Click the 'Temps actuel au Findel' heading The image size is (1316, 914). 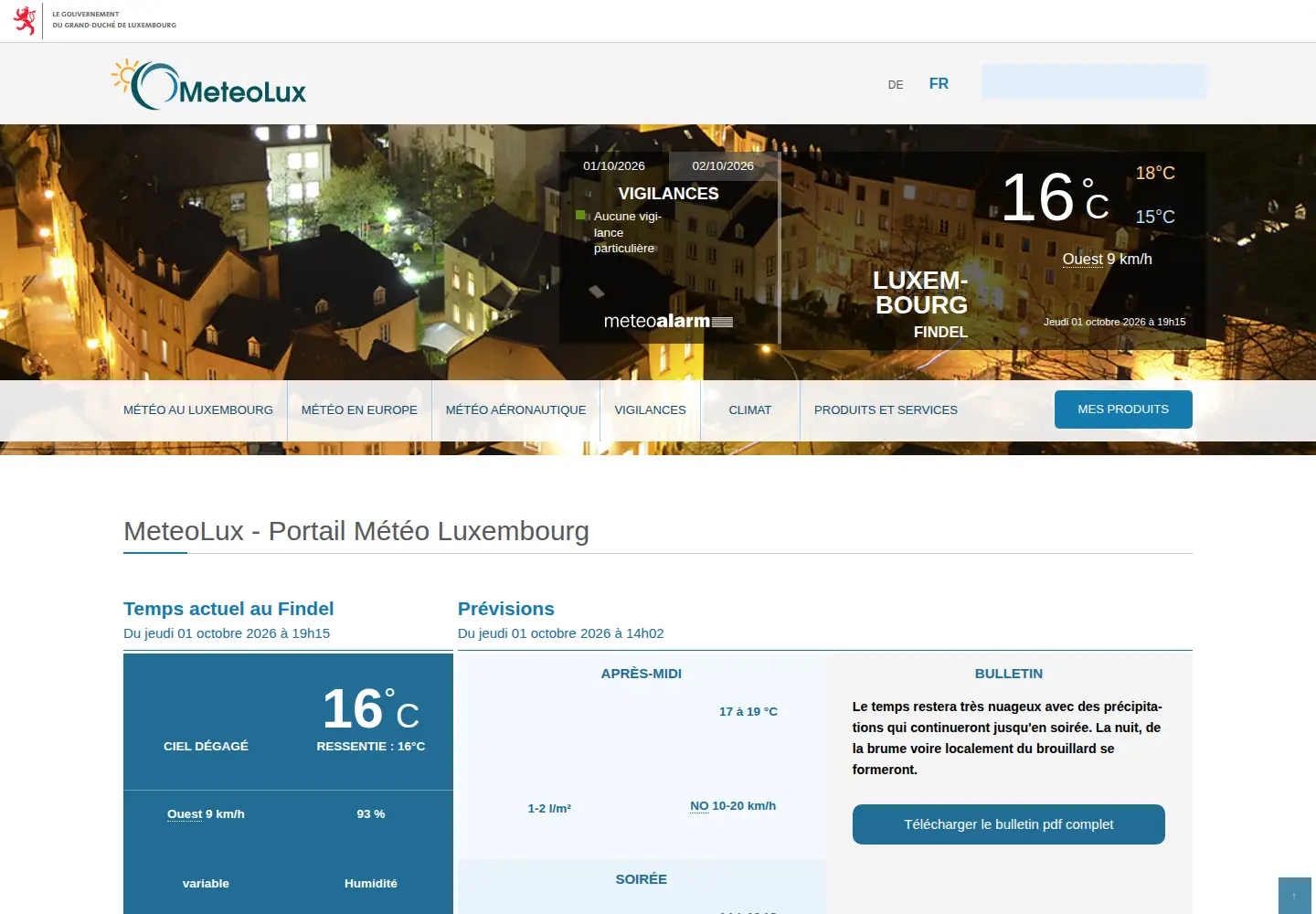228,609
